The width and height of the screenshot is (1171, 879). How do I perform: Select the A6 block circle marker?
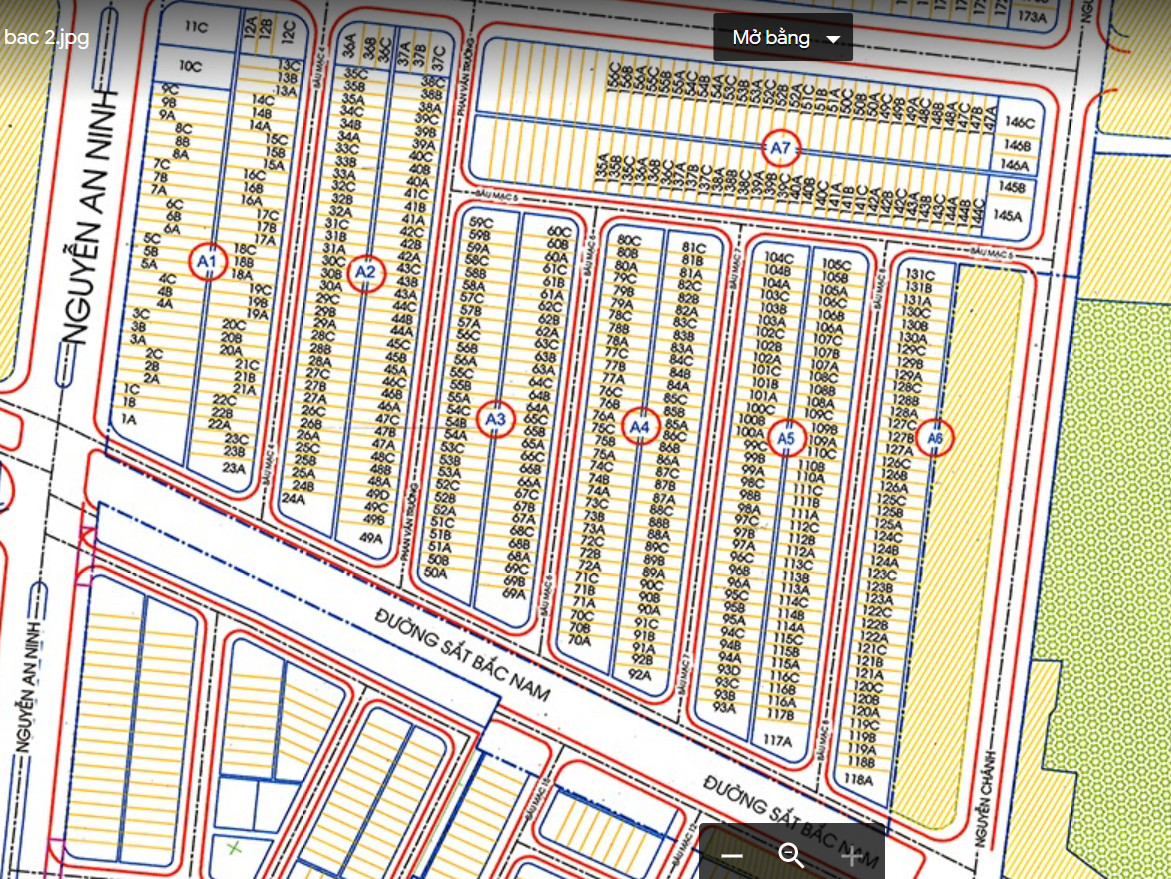(935, 438)
